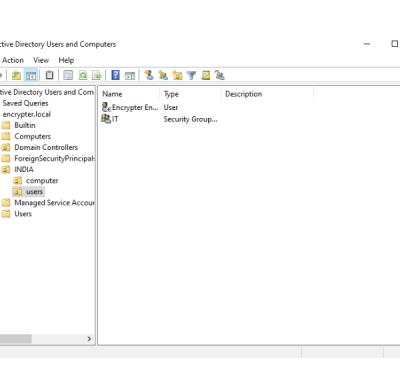Create a new user with the toolbar icon
This screenshot has height=380, width=400.
point(149,75)
